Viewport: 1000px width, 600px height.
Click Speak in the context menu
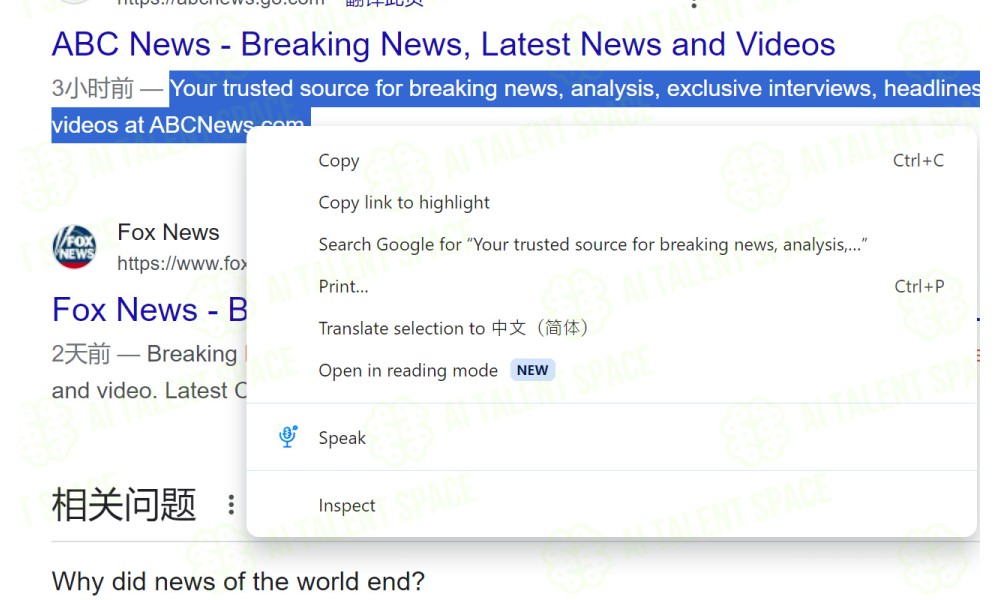611,438
